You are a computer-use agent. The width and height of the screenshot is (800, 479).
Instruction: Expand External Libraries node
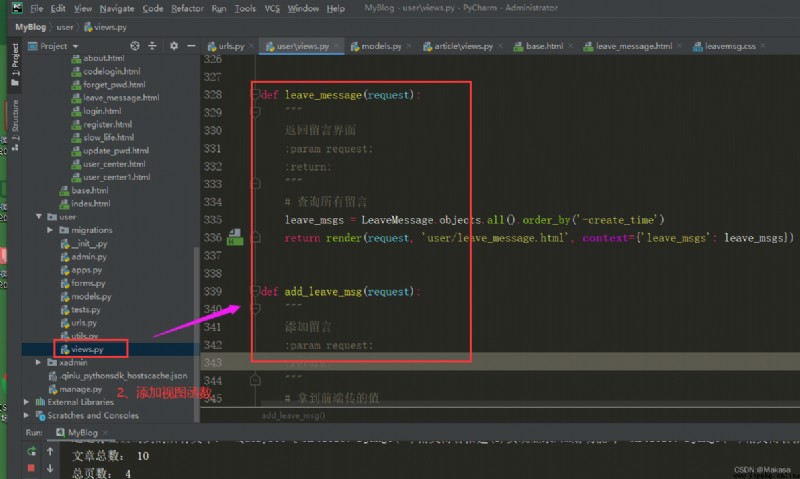pos(27,402)
